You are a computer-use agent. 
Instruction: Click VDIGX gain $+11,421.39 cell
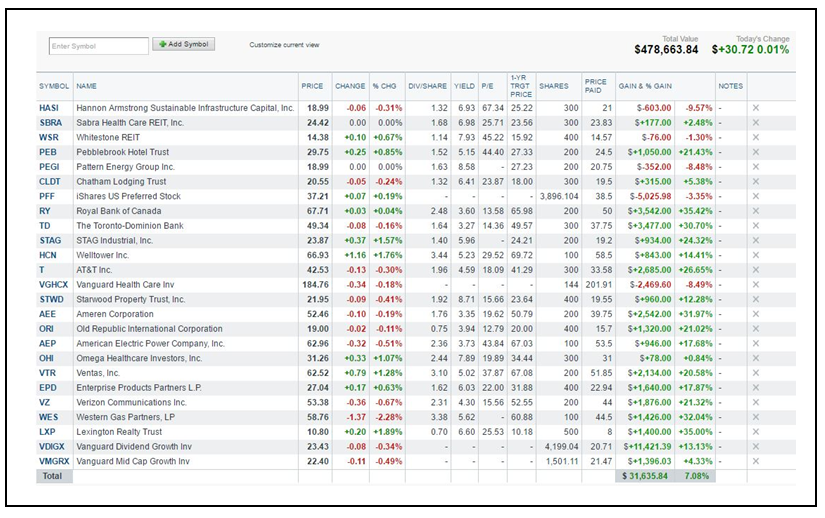(648, 446)
